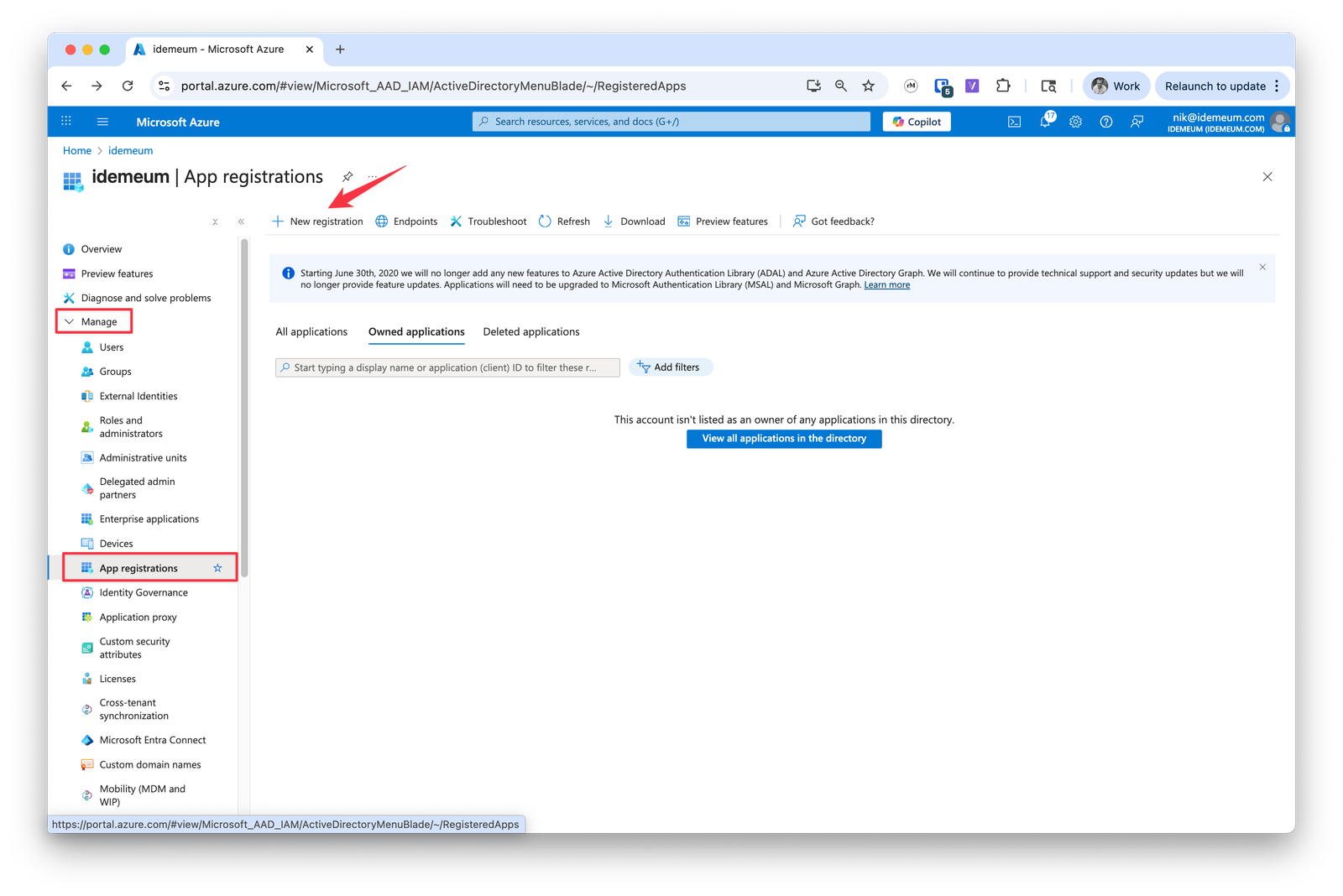Image resolution: width=1343 pixels, height=896 pixels.
Task: Go to Home breadcrumb
Action: point(77,151)
